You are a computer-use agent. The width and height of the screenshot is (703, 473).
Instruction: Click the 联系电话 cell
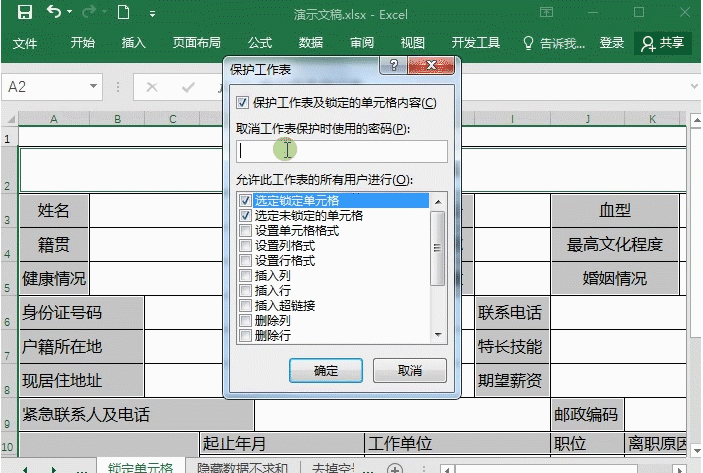tap(510, 312)
